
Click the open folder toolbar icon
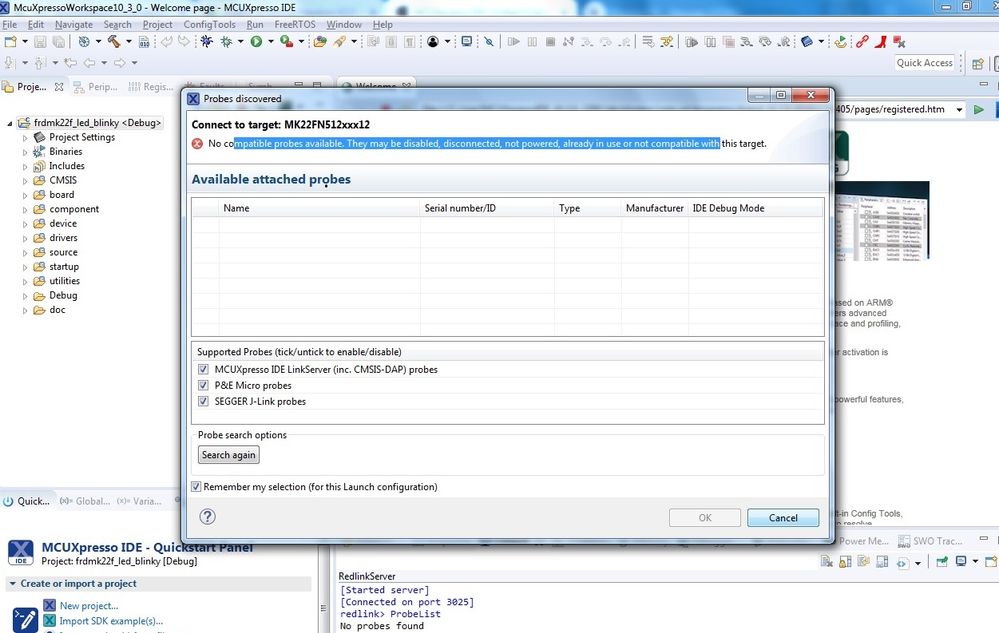point(320,41)
